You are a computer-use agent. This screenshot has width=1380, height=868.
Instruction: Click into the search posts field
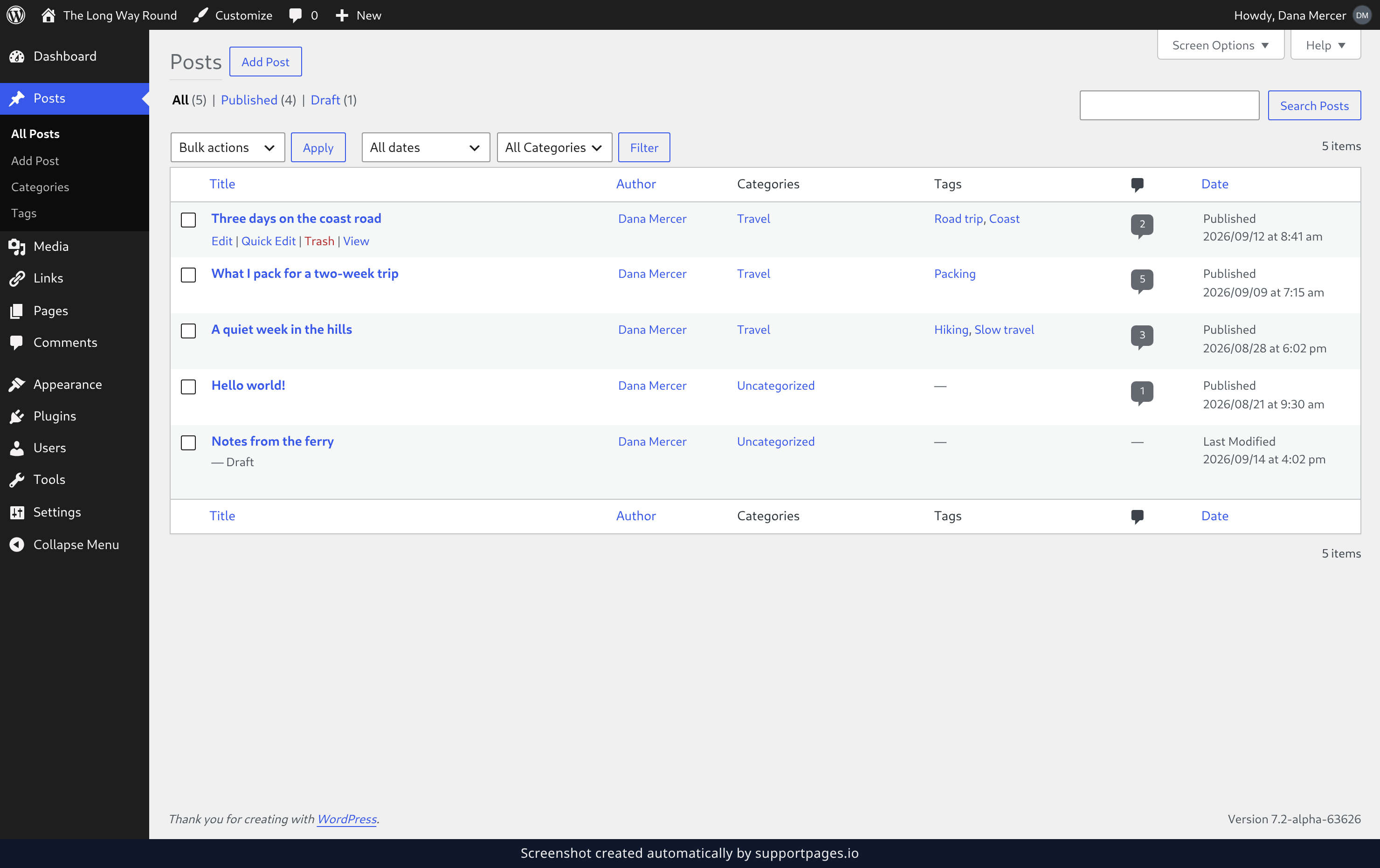pos(1169,105)
